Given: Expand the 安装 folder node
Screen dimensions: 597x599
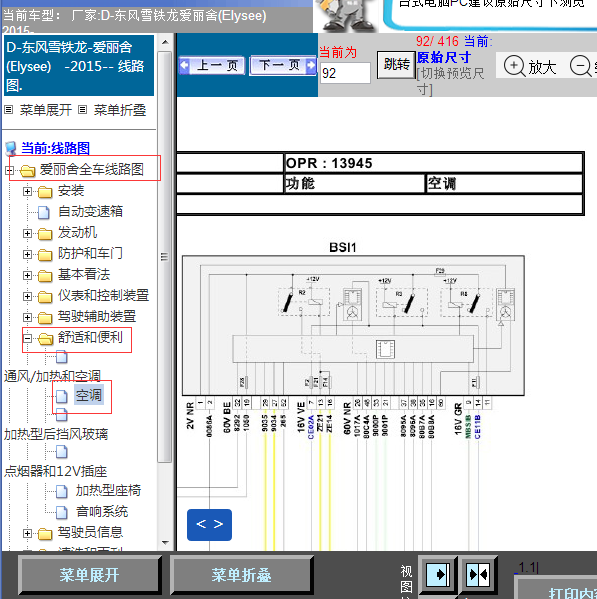Looking at the screenshot, I should (x=27, y=191).
